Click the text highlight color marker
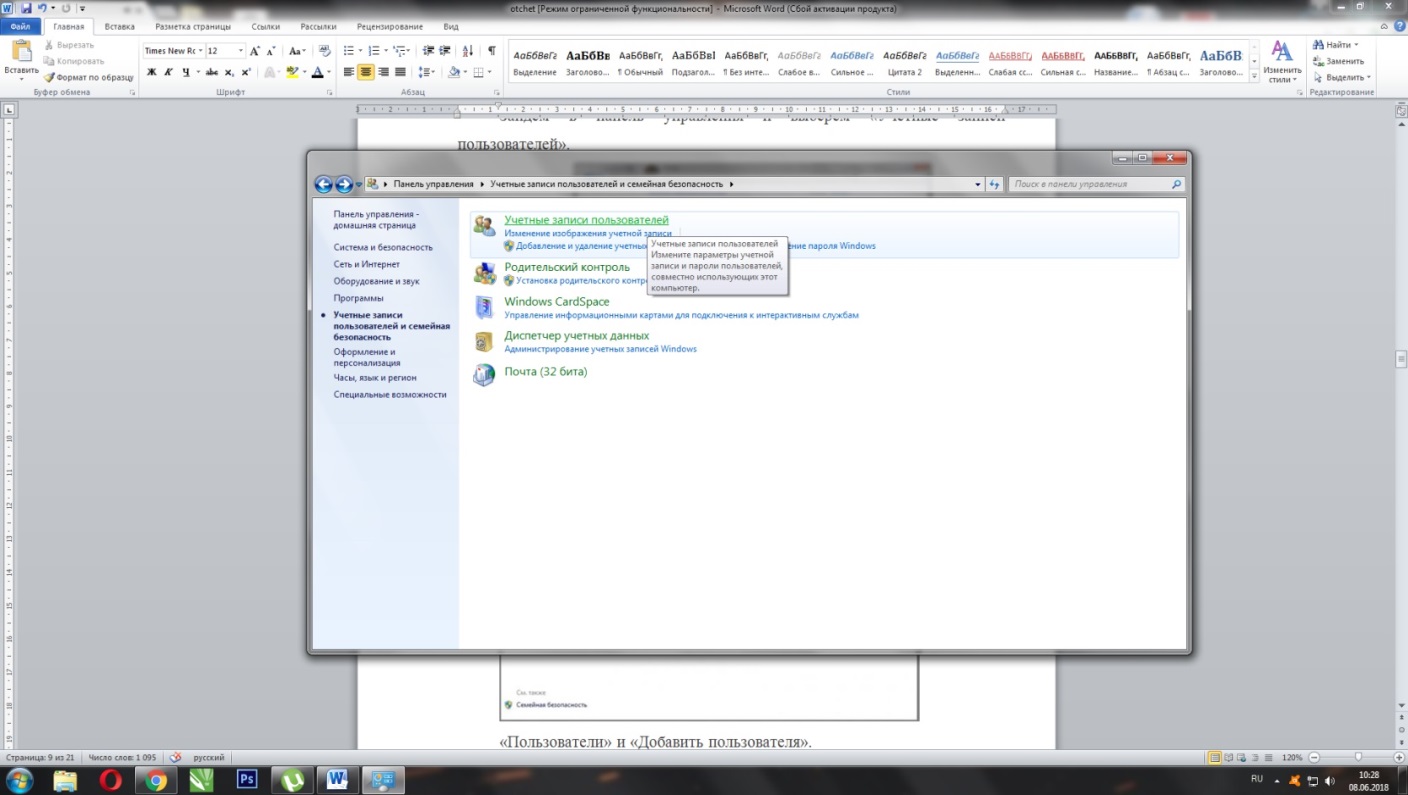This screenshot has height=795, width=1408. tap(291, 72)
